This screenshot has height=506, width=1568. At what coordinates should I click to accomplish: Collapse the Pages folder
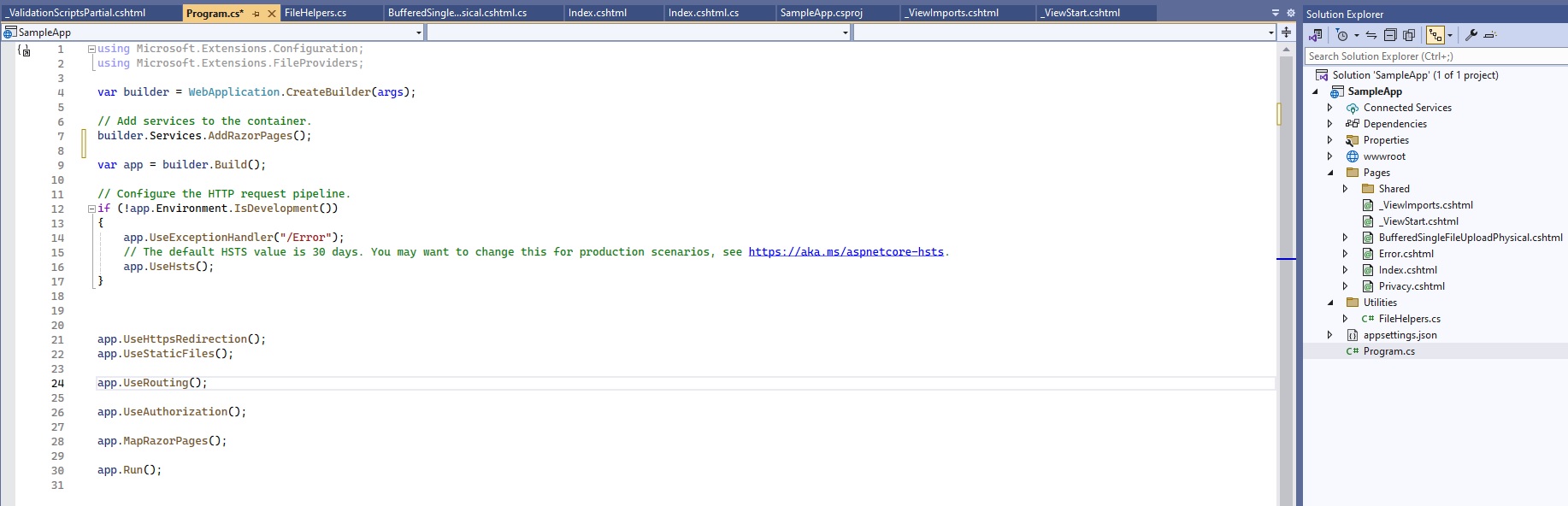1329,173
